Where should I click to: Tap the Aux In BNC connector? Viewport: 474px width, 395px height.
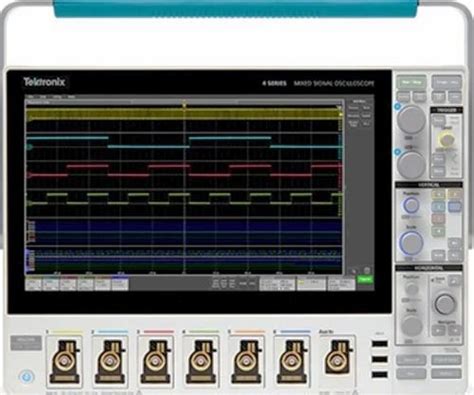(x=337, y=357)
